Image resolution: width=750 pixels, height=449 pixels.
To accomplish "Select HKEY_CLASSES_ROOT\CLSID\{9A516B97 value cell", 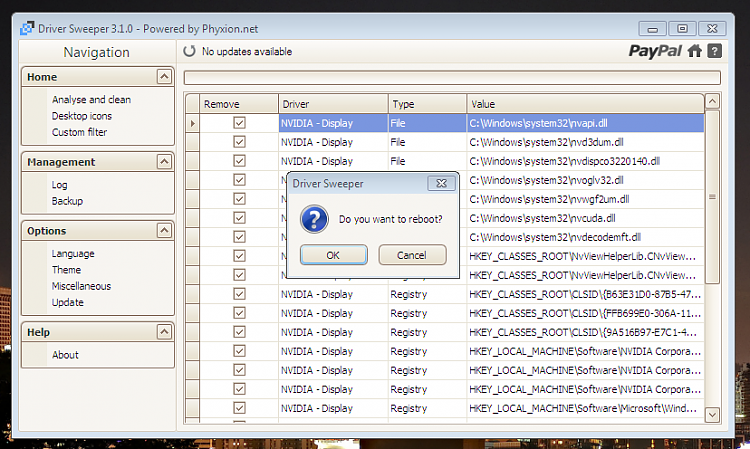I will coord(585,332).
